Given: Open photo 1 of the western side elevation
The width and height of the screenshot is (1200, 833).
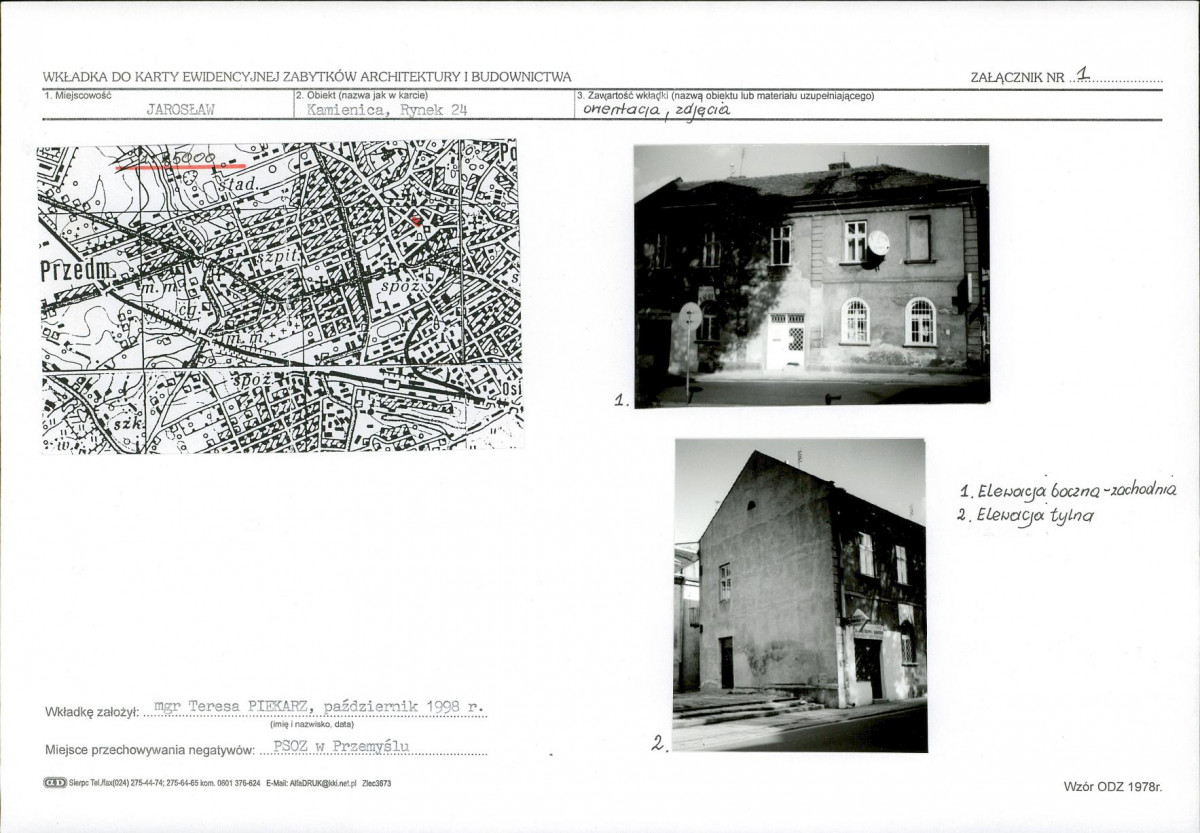Looking at the screenshot, I should [812, 275].
